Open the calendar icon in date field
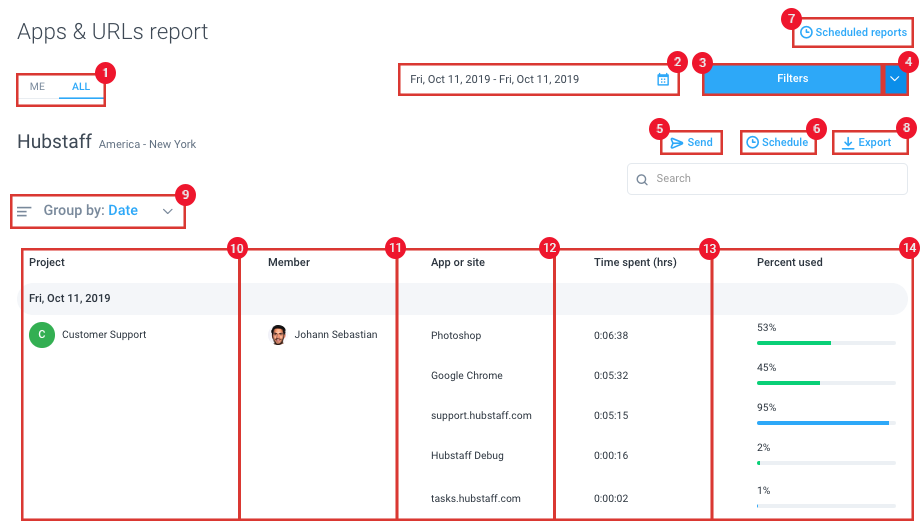Screen dimensions: 921x531 [x=663, y=79]
